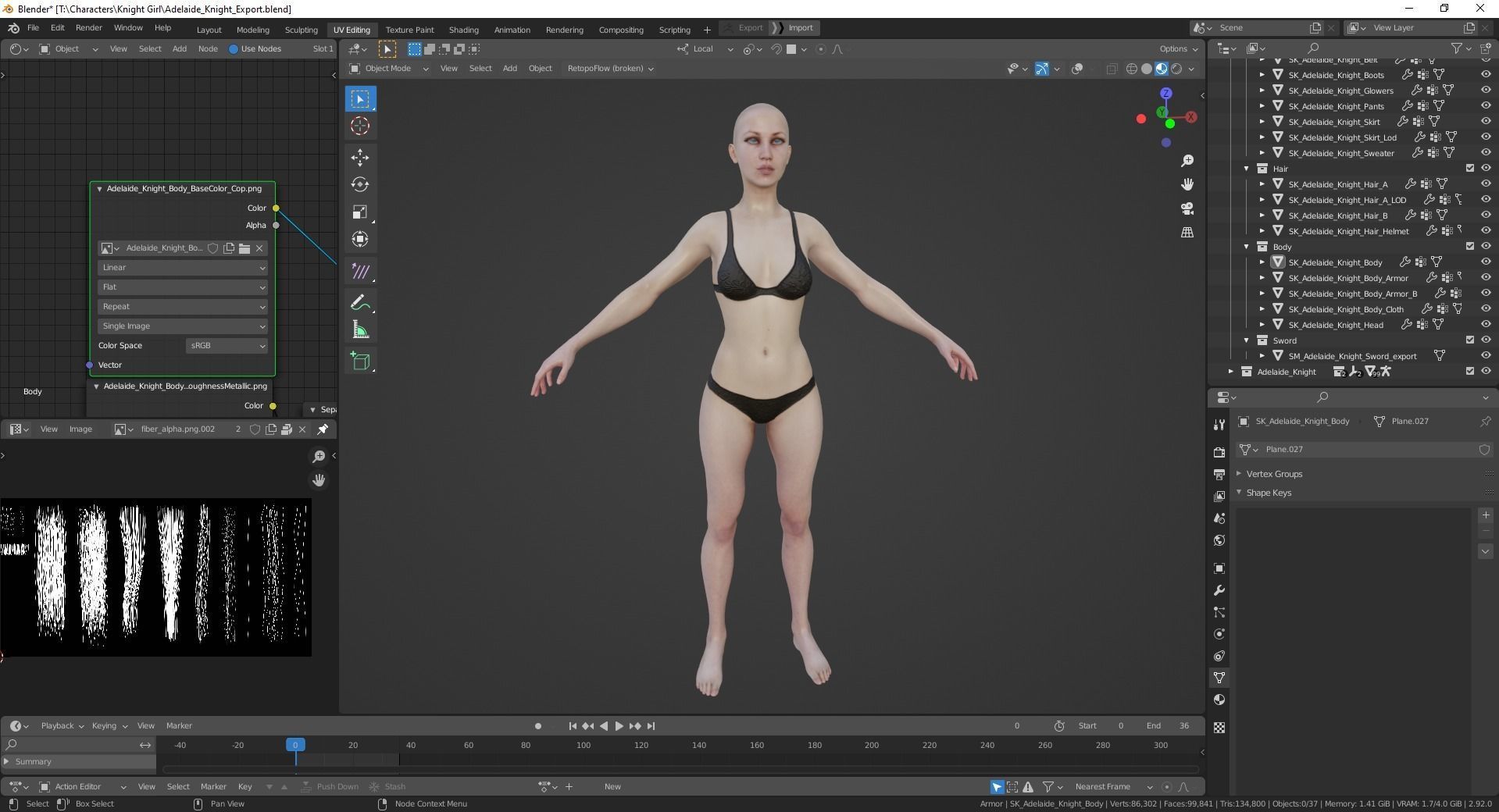The image size is (1499, 812).
Task: Select the Scale tool
Action: coord(360,212)
